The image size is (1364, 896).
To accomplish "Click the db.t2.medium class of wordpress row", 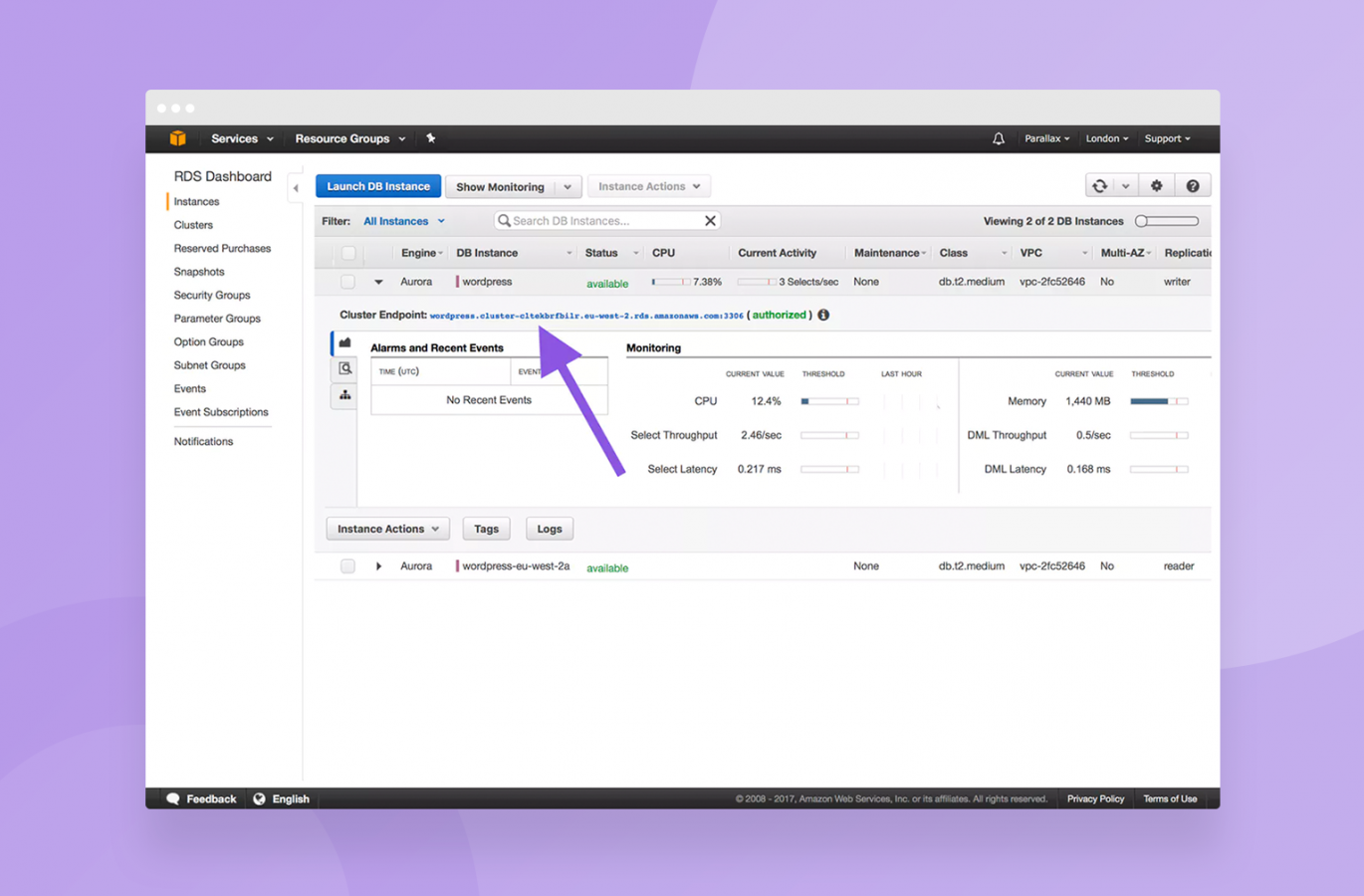I will [971, 282].
